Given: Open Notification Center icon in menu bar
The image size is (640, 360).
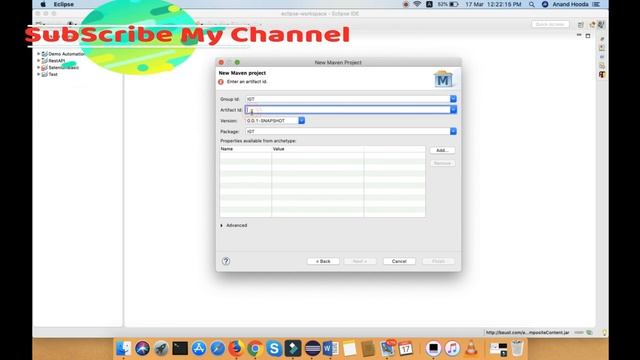Looking at the screenshot, I should [x=596, y=4].
